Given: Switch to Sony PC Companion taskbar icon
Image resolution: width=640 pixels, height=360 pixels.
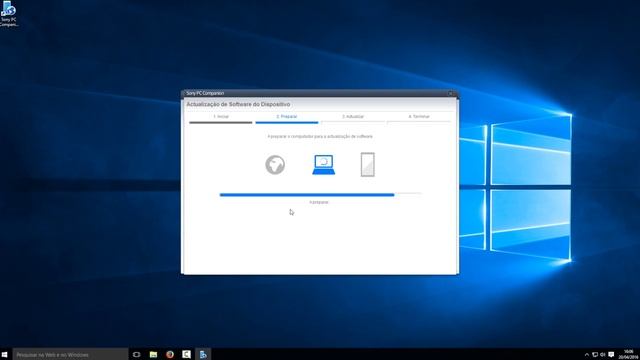Looking at the screenshot, I should [x=203, y=354].
